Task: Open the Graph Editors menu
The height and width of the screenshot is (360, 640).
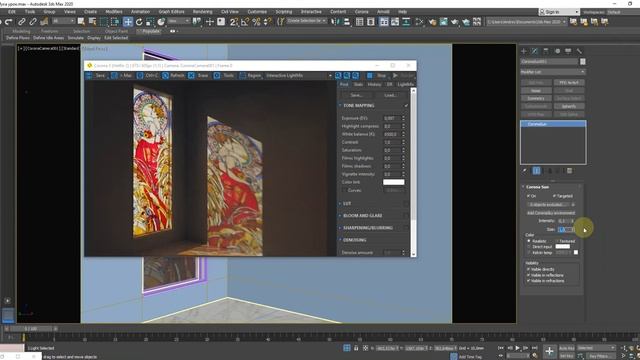Action: point(171,12)
